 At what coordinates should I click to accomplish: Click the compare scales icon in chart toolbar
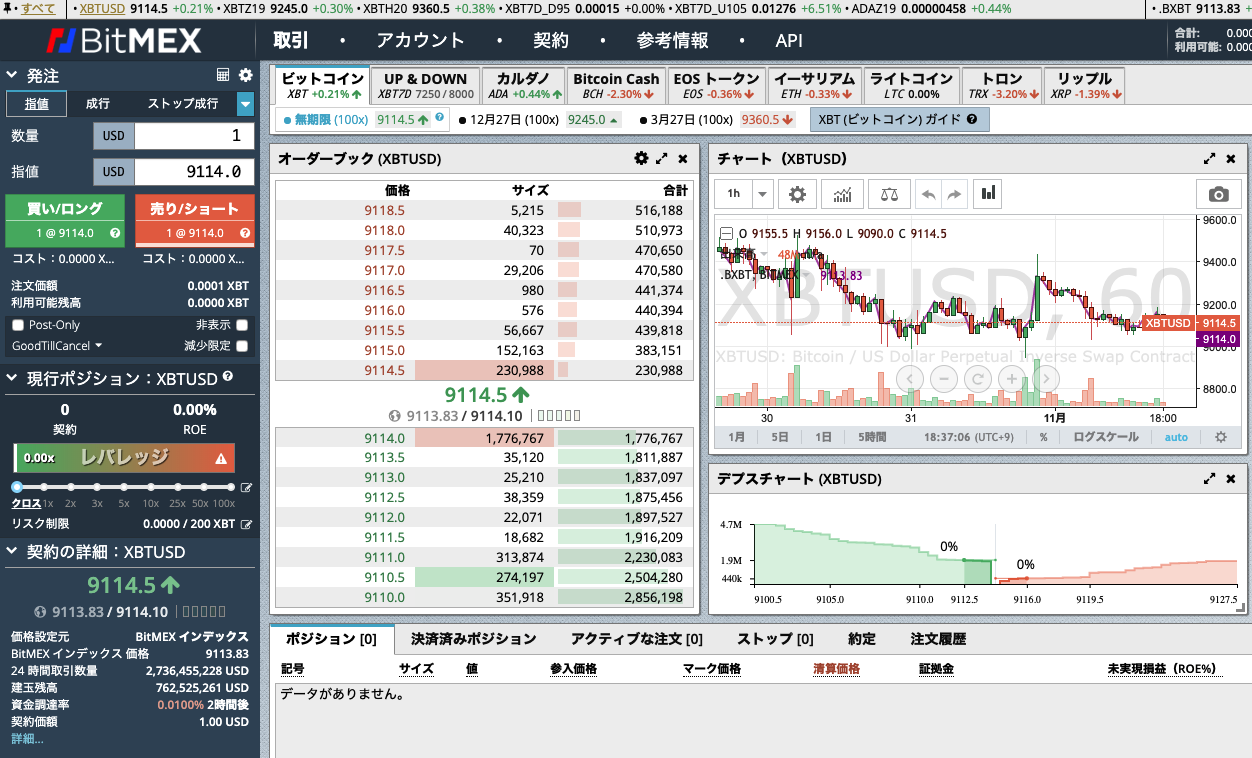click(889, 194)
